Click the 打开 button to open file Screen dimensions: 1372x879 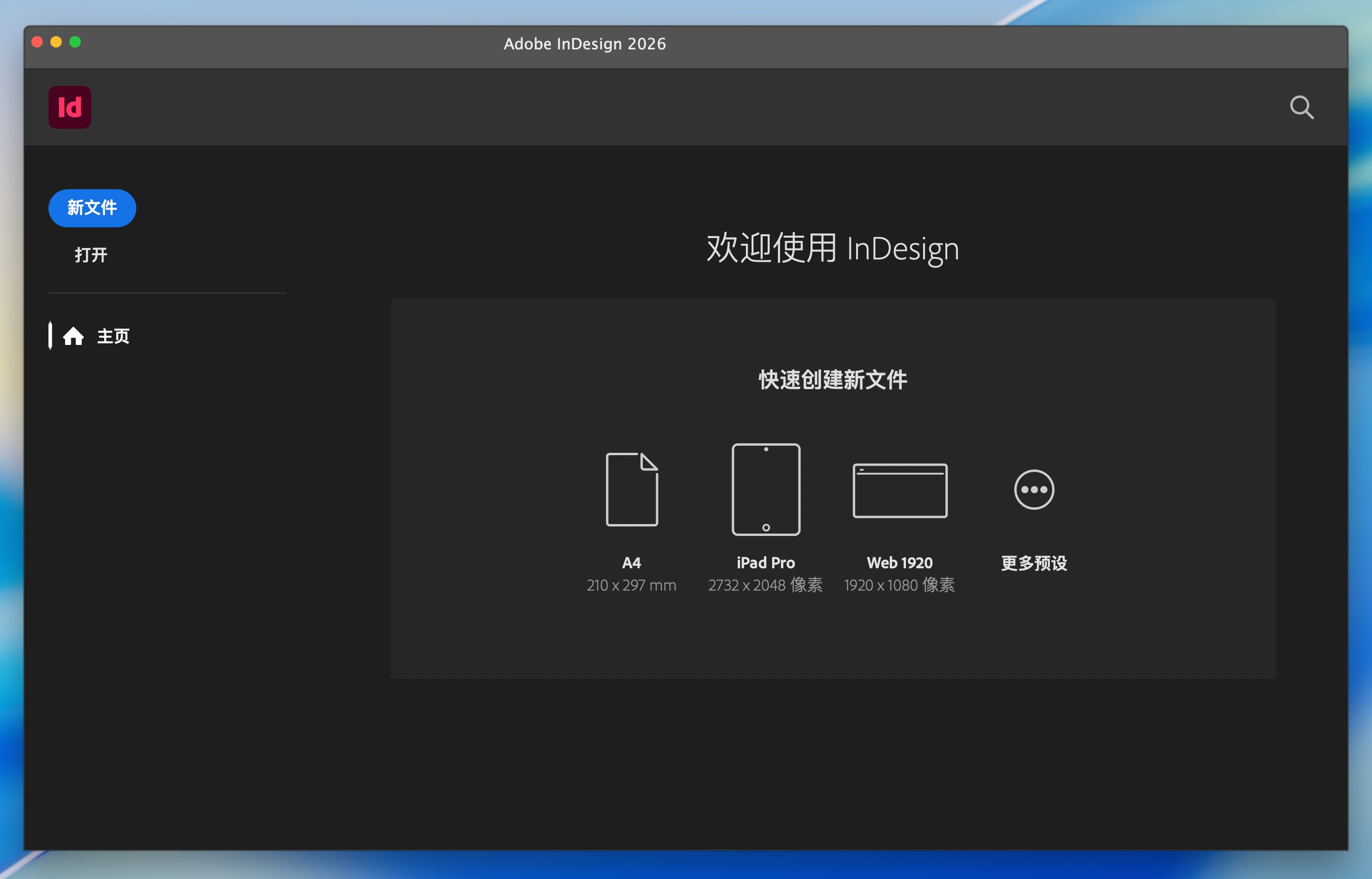(x=91, y=255)
